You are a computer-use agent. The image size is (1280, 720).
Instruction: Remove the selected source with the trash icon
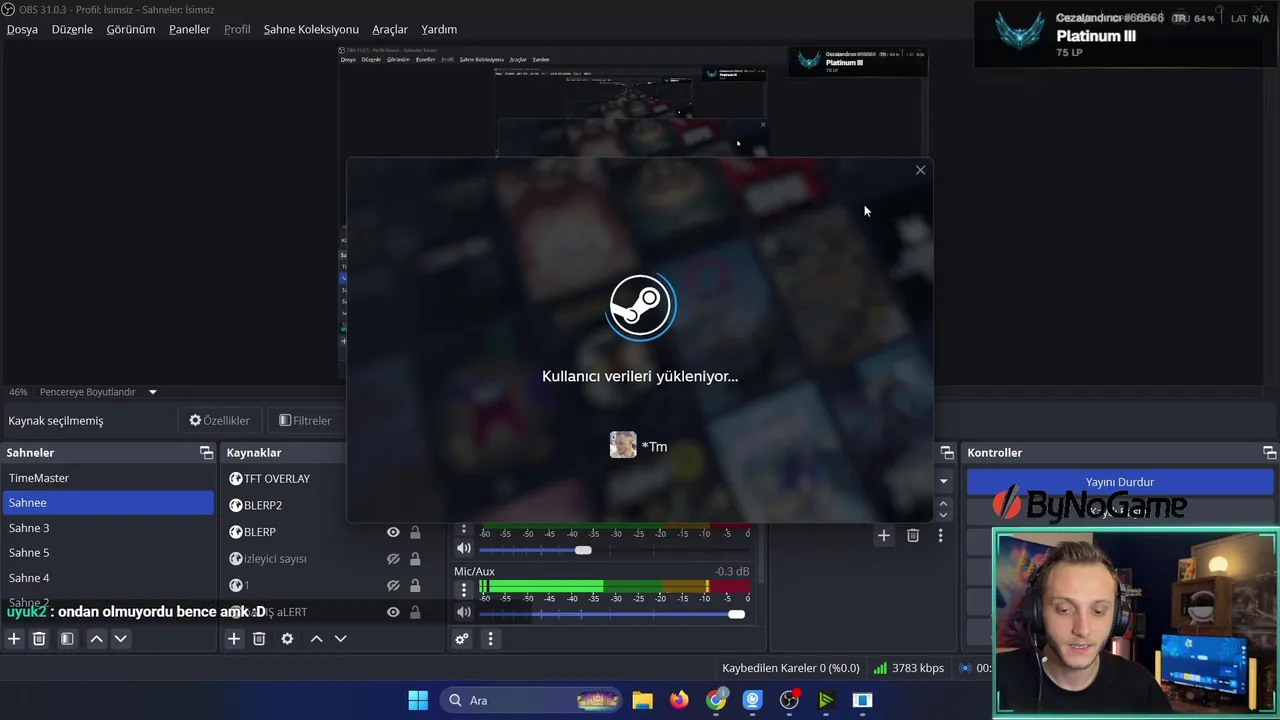[x=259, y=638]
